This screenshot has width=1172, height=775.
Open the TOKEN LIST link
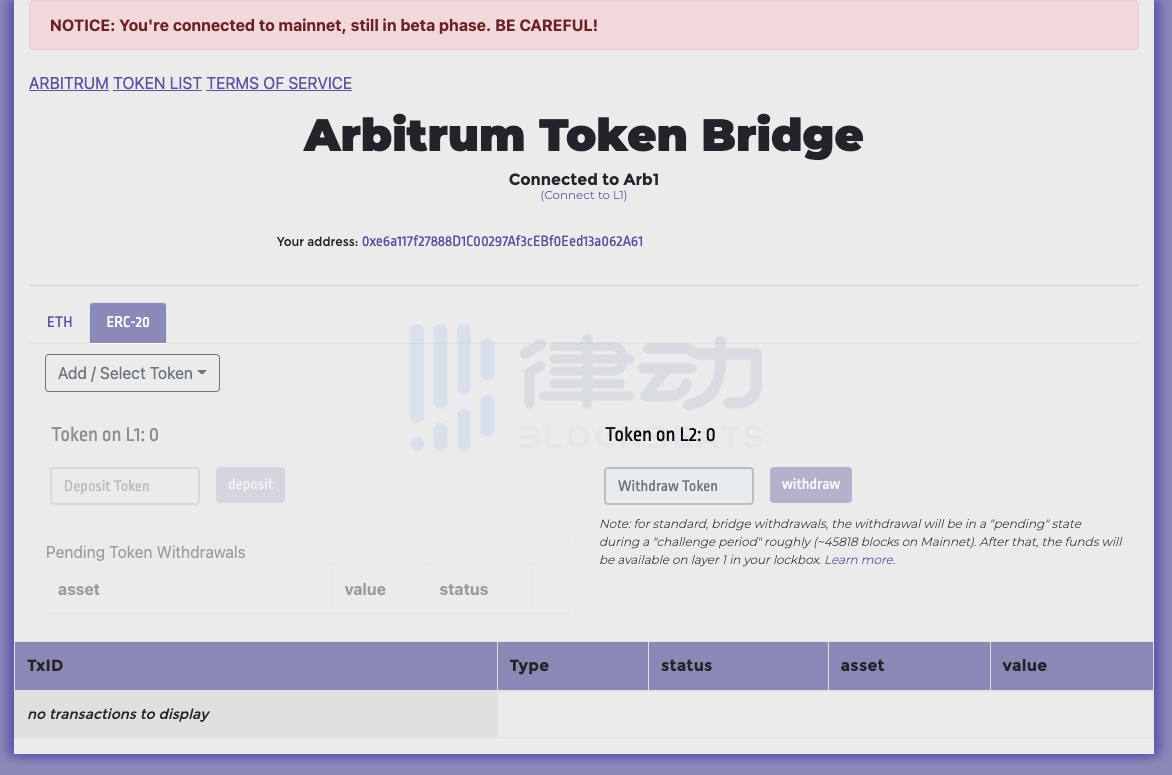coord(157,83)
